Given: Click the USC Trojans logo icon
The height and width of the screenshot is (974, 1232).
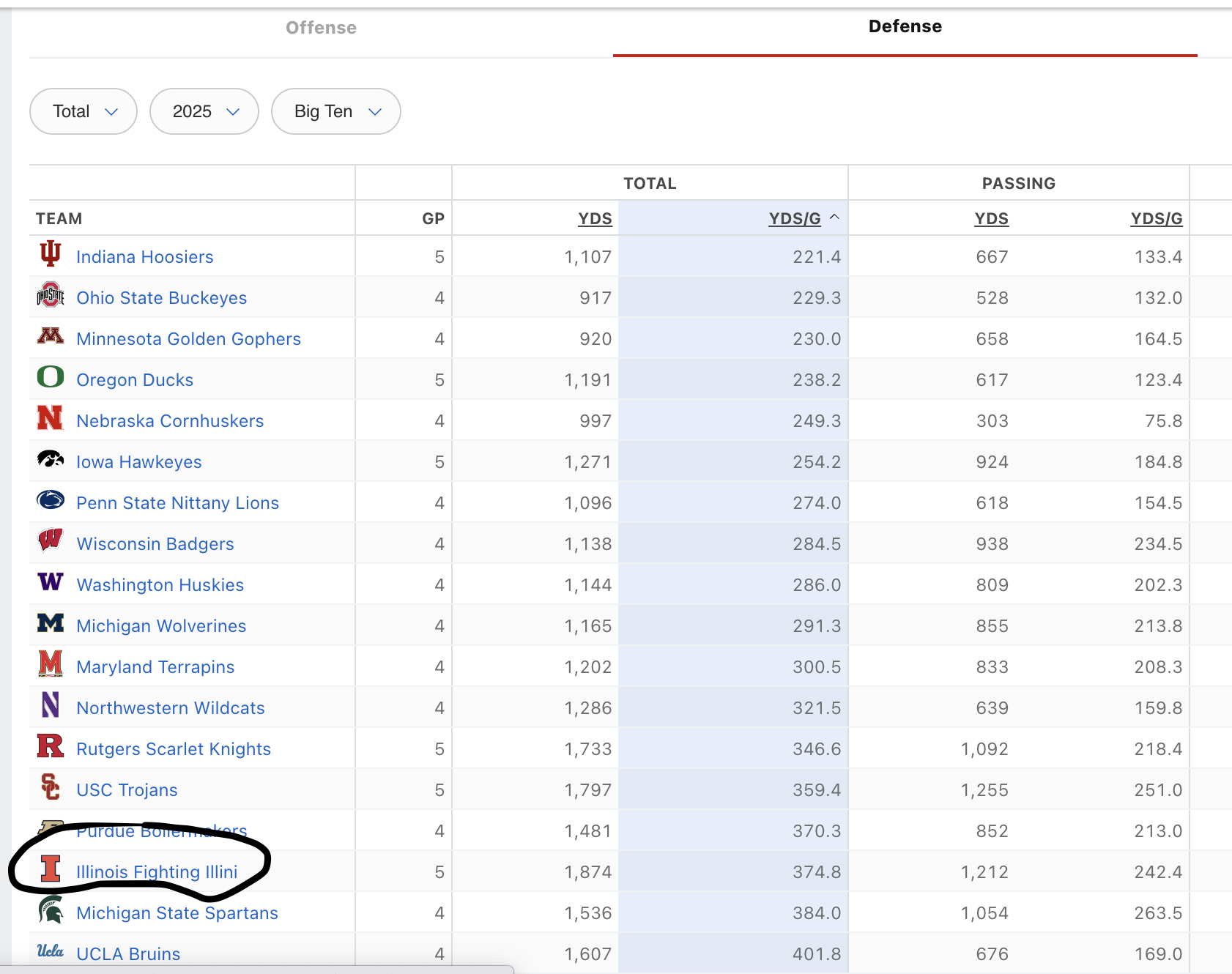Looking at the screenshot, I should (x=50, y=787).
